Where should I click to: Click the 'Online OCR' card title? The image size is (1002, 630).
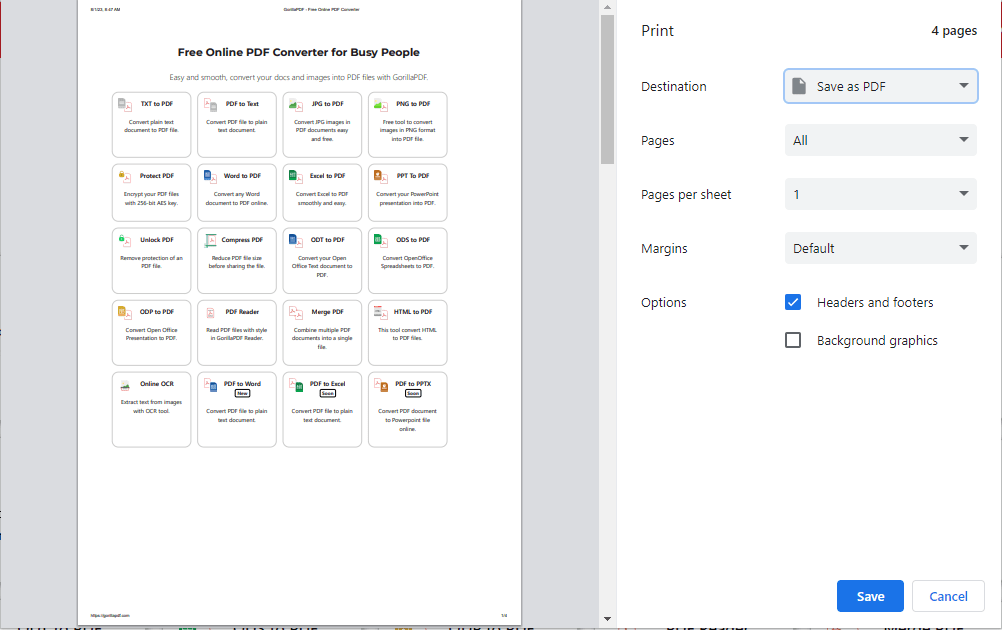[157, 384]
